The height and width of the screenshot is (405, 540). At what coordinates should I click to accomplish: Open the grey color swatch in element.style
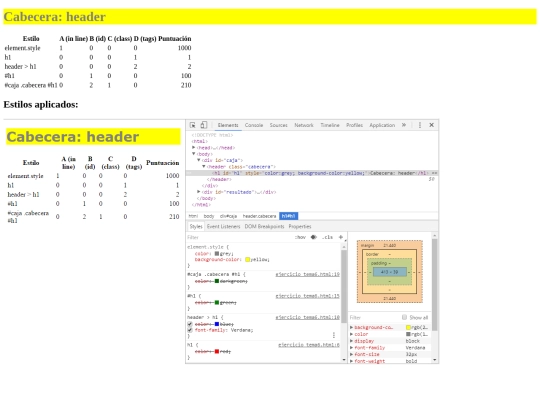point(217,253)
